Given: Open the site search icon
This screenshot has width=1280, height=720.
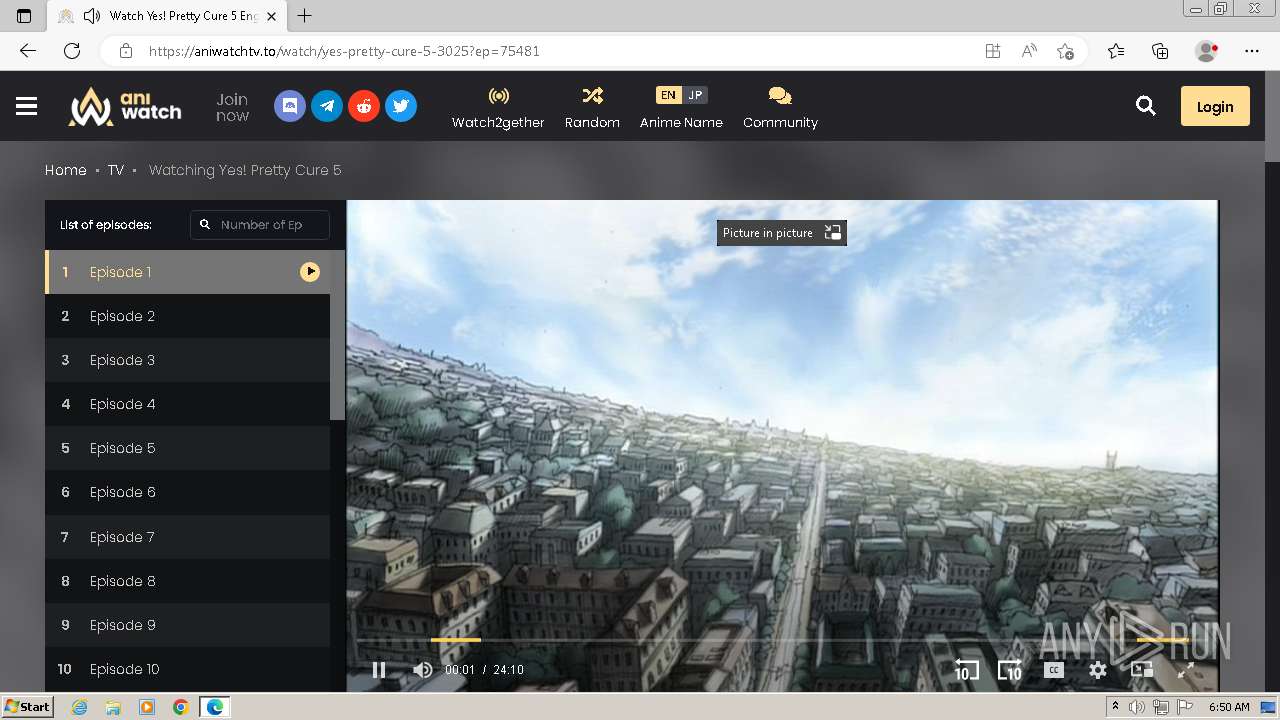Looking at the screenshot, I should pyautogui.click(x=1146, y=106).
